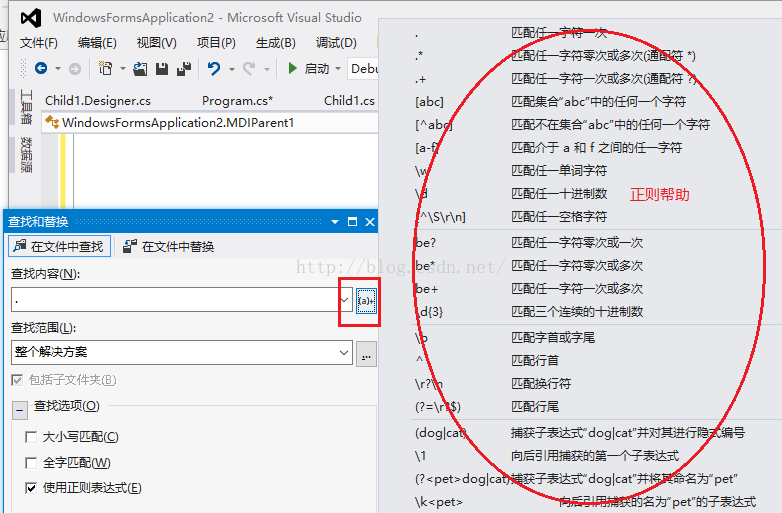
Task: Open the Data Sources (数据源) side tab
Action: [26, 155]
